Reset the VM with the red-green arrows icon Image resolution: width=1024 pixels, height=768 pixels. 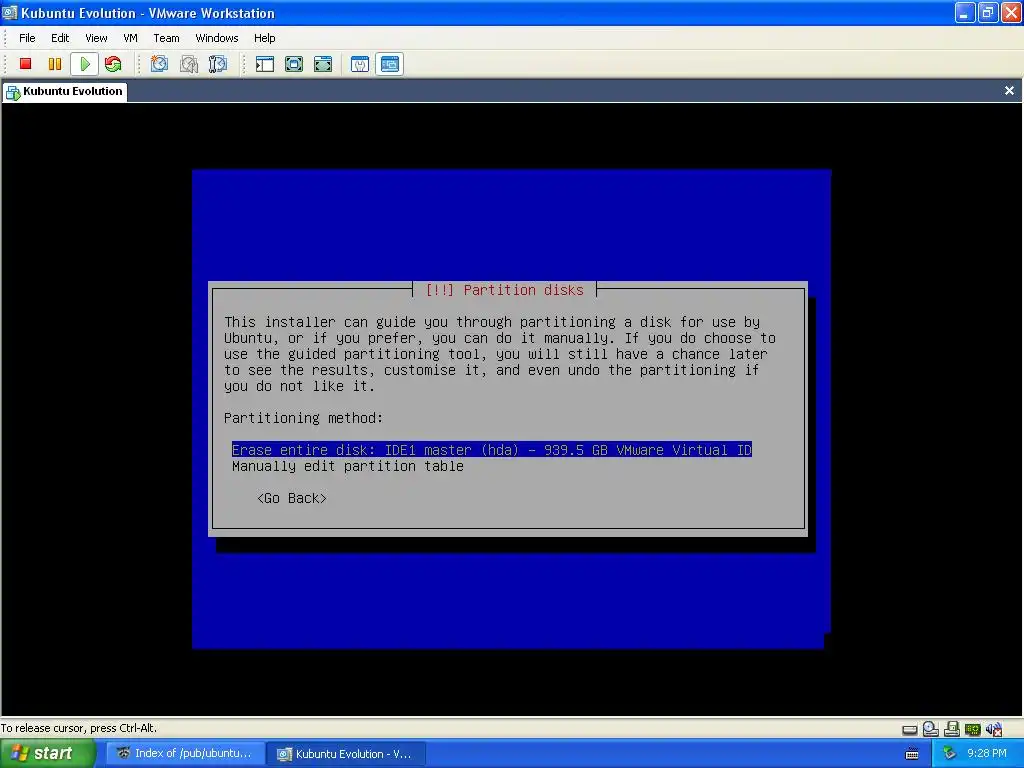[113, 64]
